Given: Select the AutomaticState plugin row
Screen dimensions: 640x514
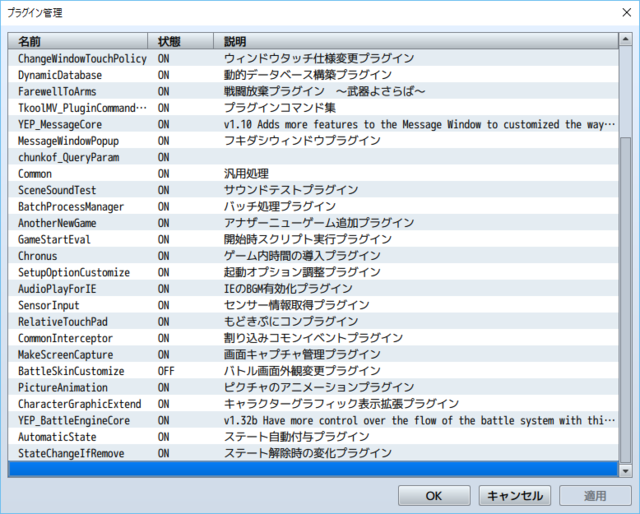Looking at the screenshot, I should coord(313,437).
